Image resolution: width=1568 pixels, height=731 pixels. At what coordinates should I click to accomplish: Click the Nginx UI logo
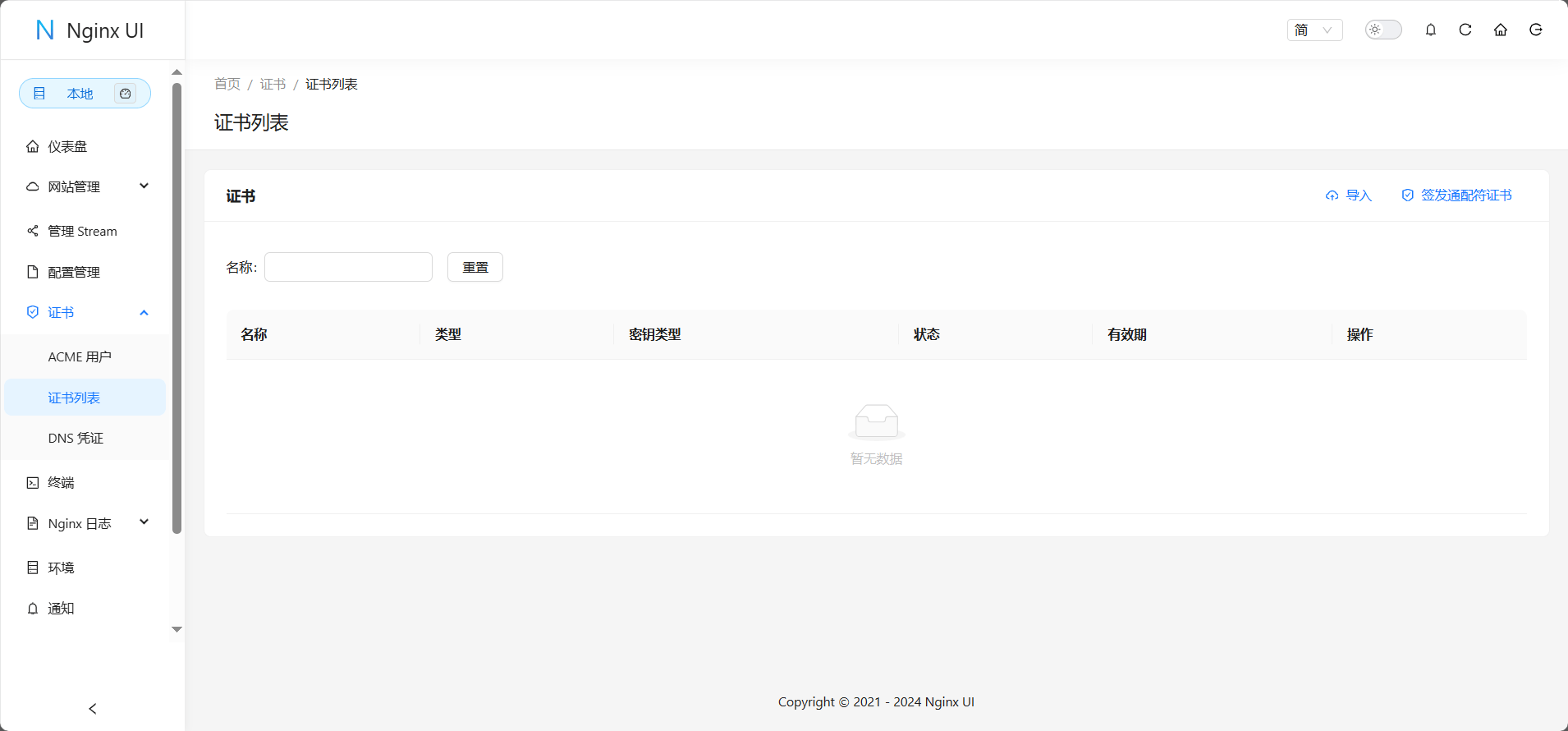click(x=90, y=30)
